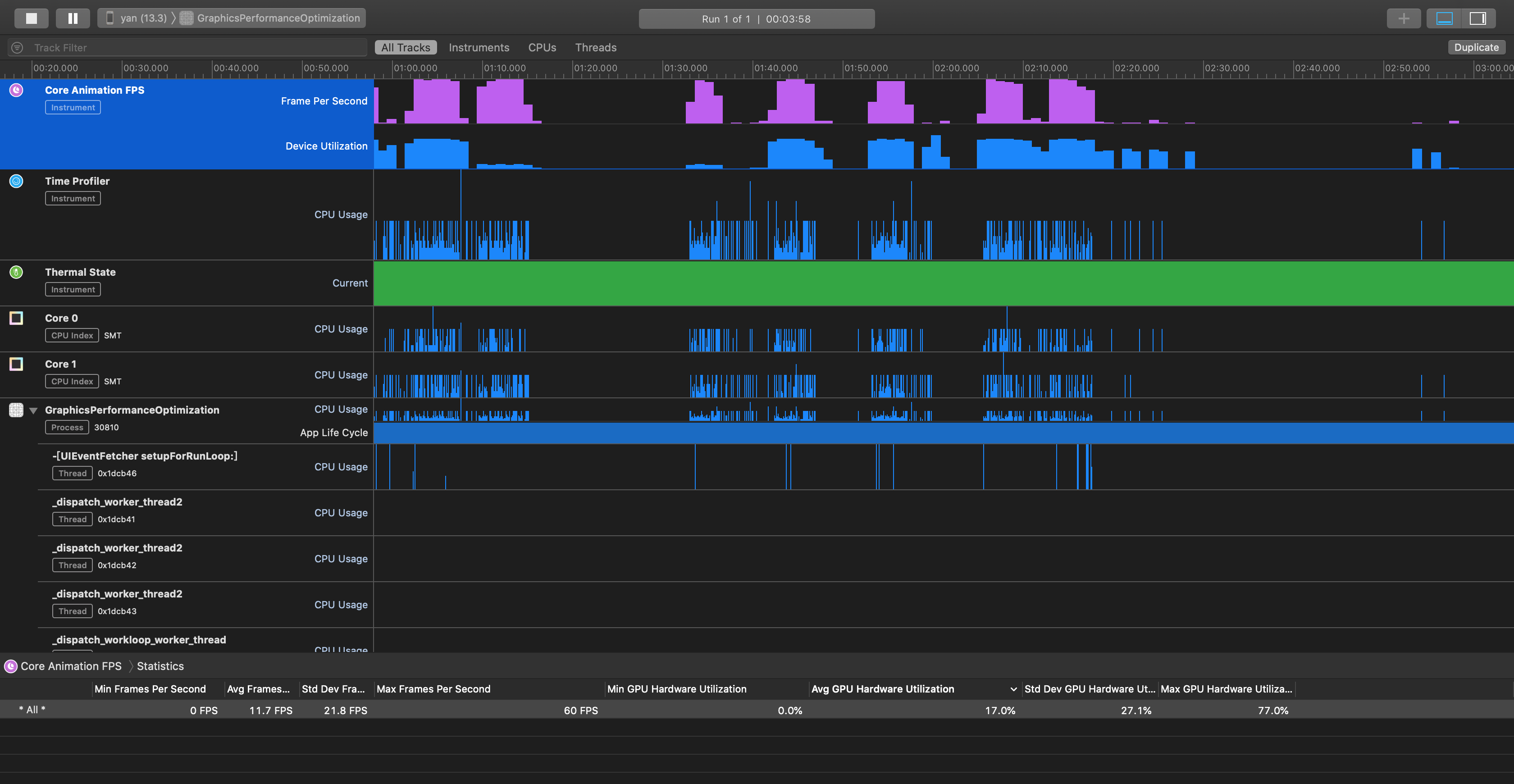Open the Statistics detail type menu
The image size is (1514, 784).
(x=160, y=666)
